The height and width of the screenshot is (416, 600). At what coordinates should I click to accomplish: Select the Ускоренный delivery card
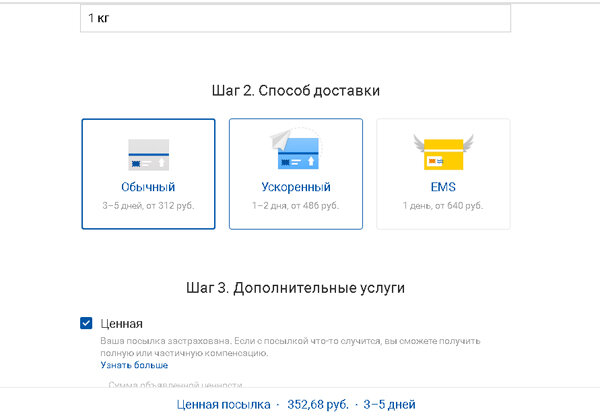(x=296, y=174)
